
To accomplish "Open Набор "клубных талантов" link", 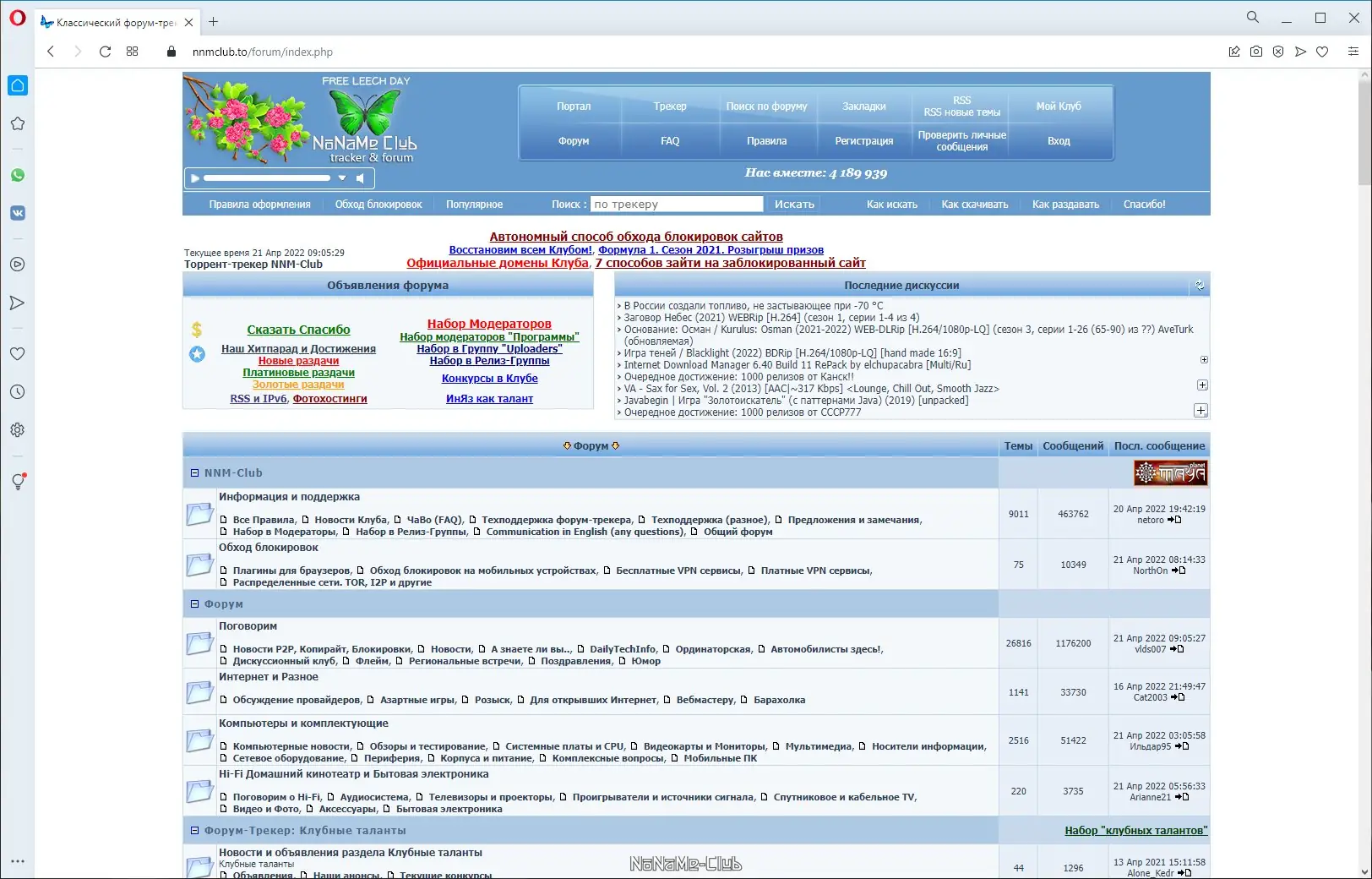I will click(1136, 831).
